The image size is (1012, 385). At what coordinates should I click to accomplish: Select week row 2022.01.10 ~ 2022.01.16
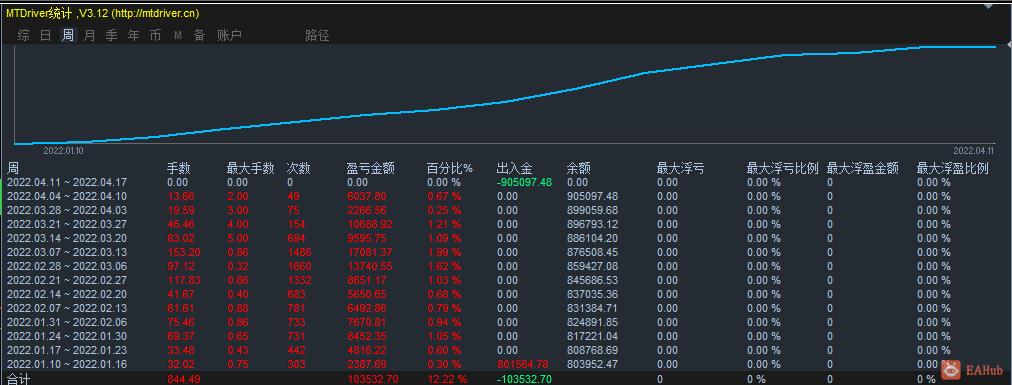[506, 363]
